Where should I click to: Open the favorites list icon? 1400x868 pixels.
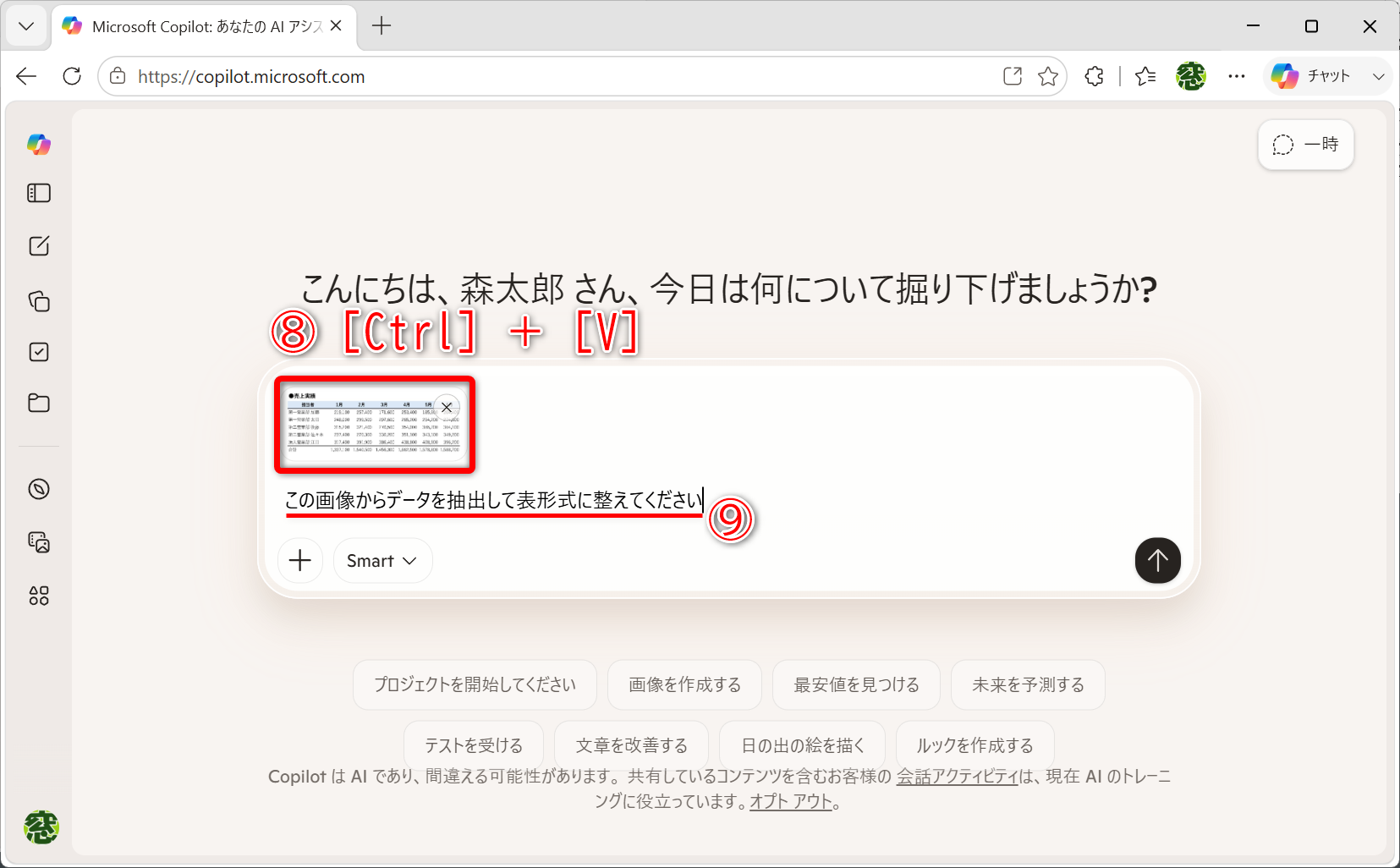coord(1145,76)
